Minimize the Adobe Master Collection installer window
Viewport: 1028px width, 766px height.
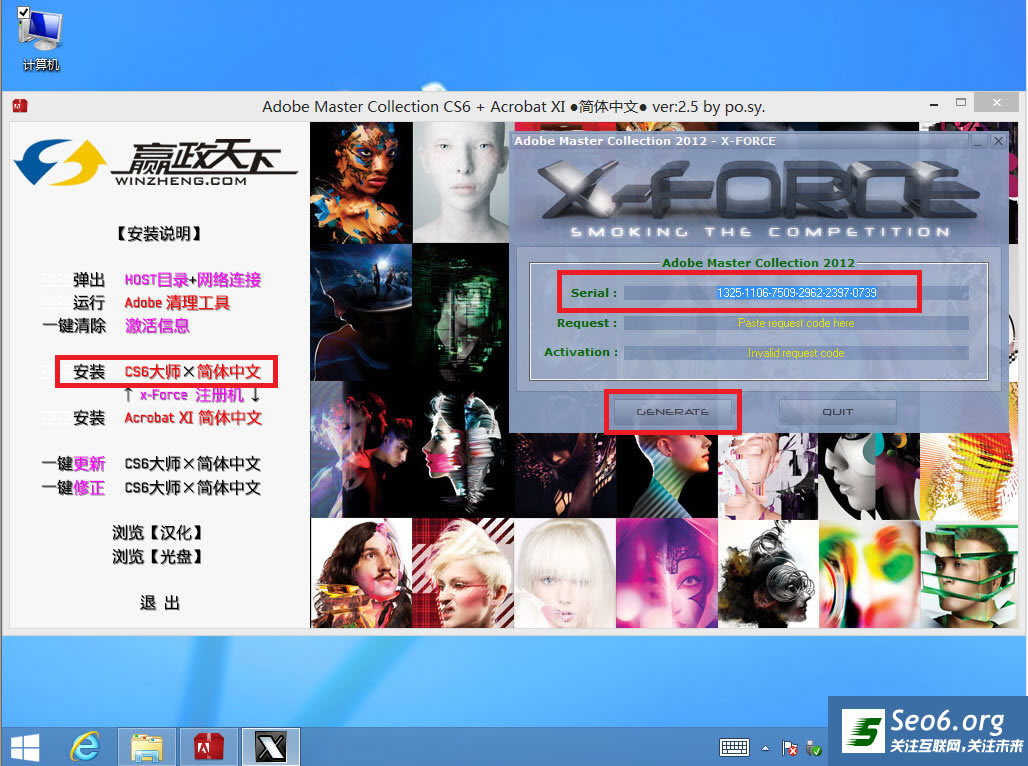point(934,104)
